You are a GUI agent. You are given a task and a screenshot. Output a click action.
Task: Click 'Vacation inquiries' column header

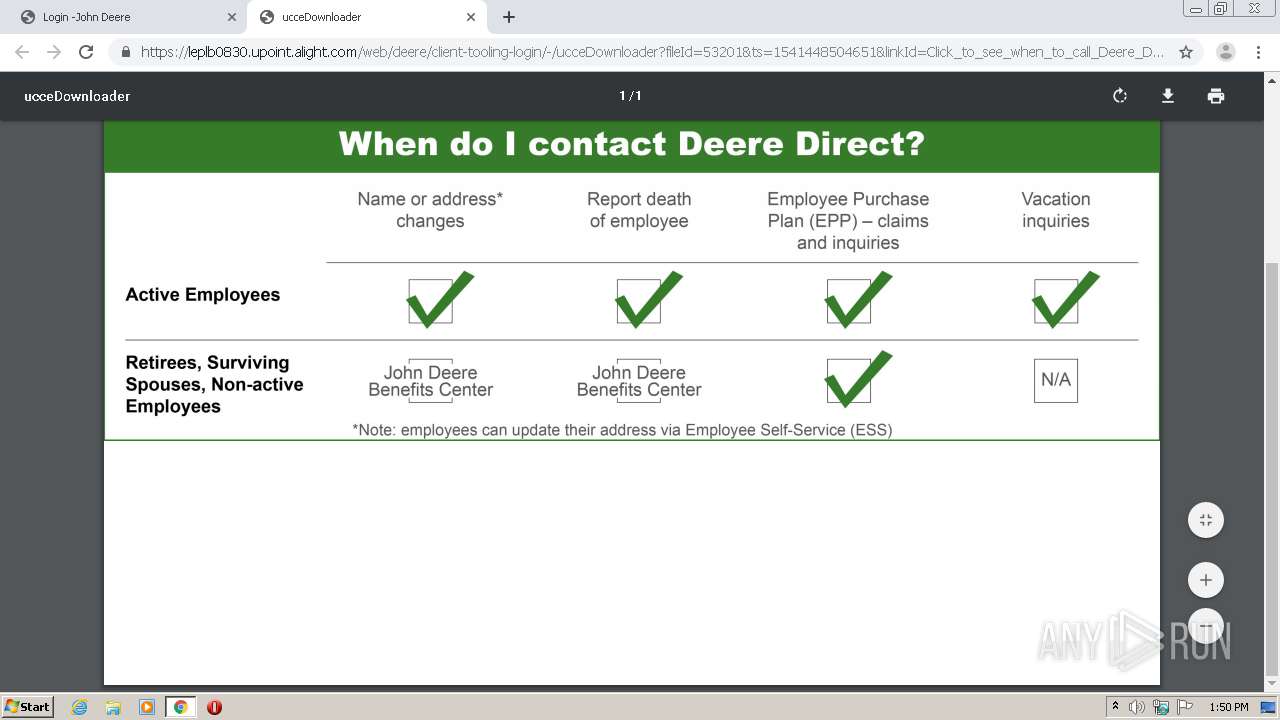pos(1056,210)
